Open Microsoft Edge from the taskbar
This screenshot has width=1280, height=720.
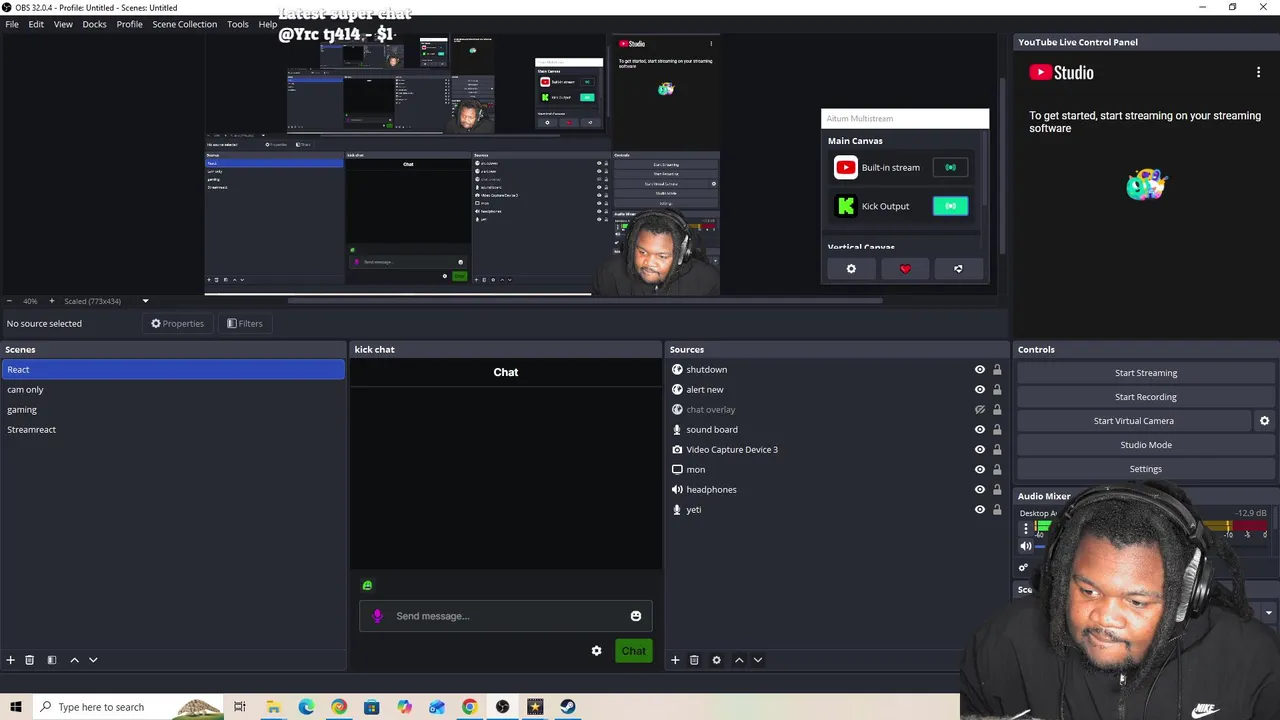306,707
